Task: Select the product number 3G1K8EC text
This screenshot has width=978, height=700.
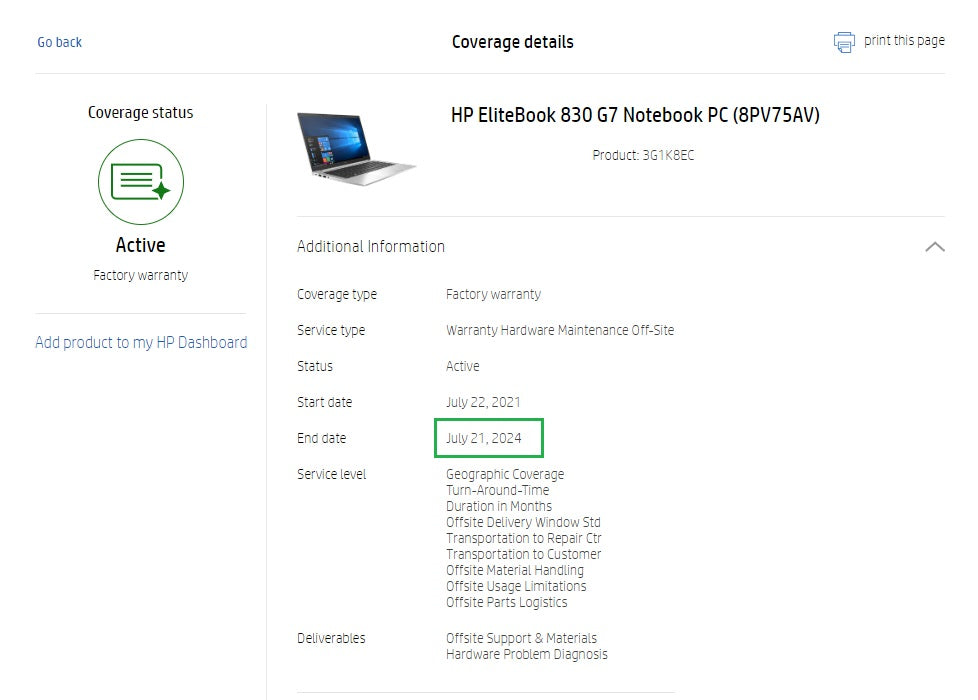Action: 668,155
